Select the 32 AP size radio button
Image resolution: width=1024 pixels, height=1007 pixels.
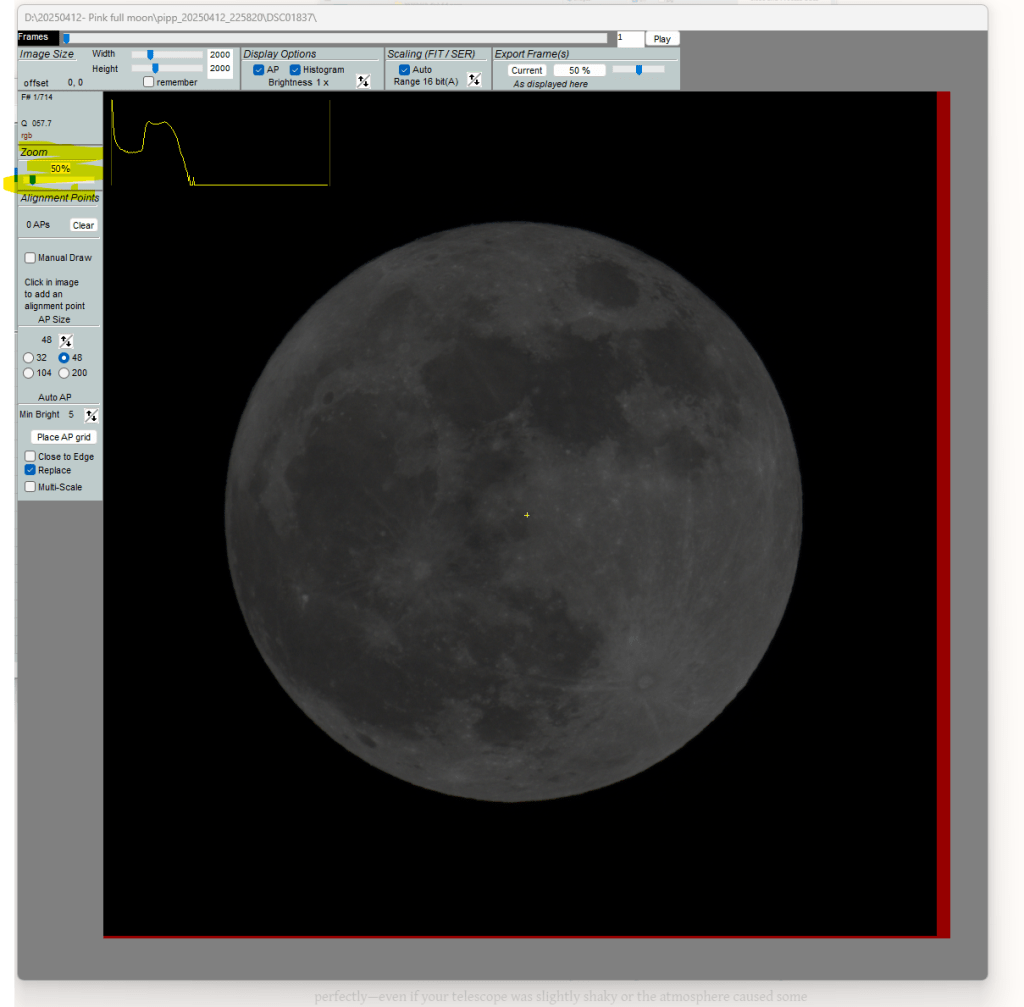point(28,358)
